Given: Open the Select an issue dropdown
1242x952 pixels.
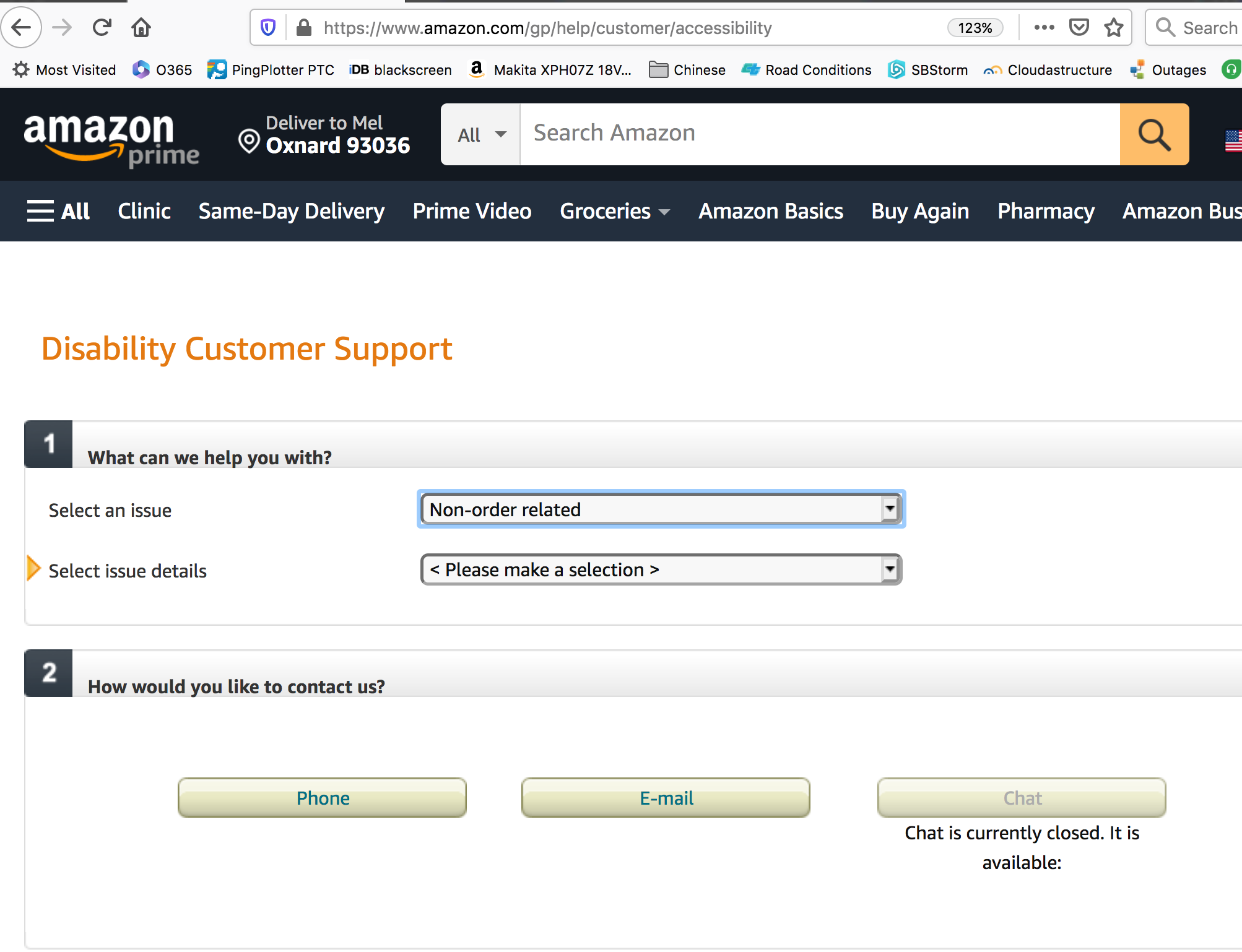Looking at the screenshot, I should point(661,509).
